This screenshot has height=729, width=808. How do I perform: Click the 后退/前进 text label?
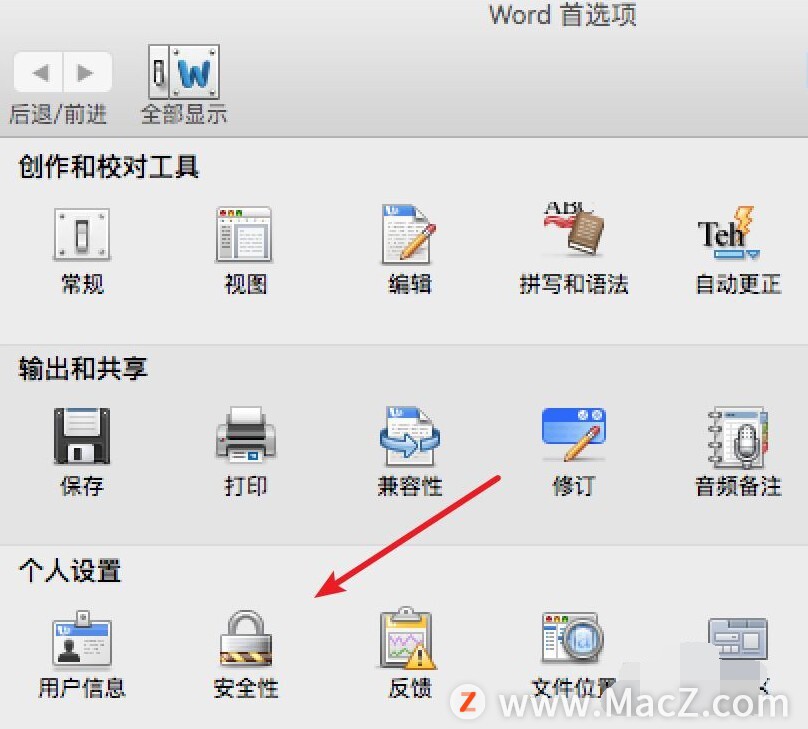click(x=58, y=114)
